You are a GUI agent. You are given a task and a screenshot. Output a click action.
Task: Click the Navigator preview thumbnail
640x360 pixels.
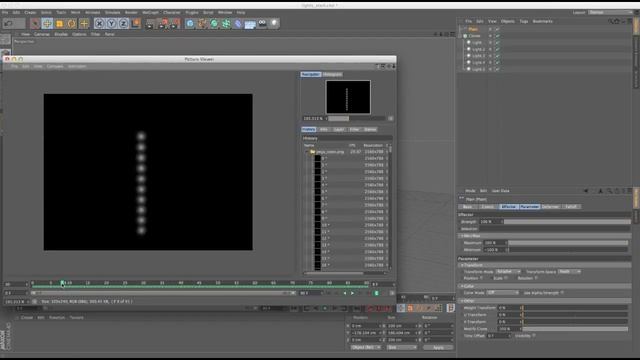point(348,97)
